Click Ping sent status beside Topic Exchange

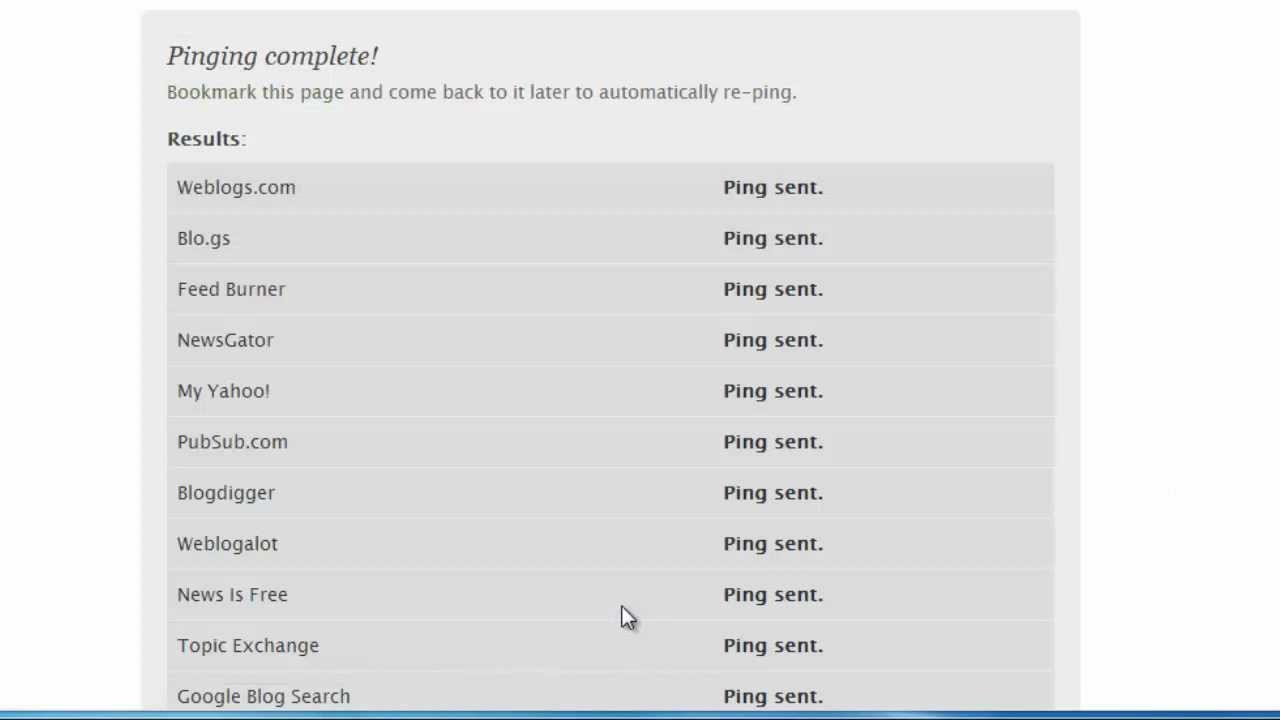(x=773, y=646)
